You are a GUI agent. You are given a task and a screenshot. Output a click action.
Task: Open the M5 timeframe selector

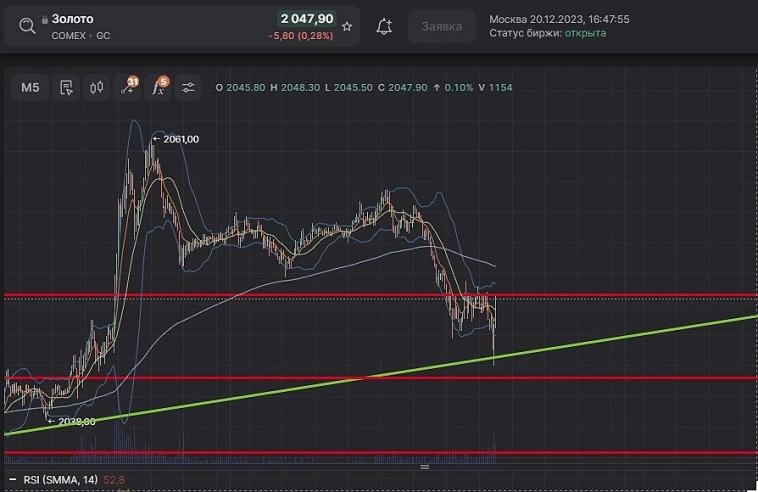pos(30,88)
